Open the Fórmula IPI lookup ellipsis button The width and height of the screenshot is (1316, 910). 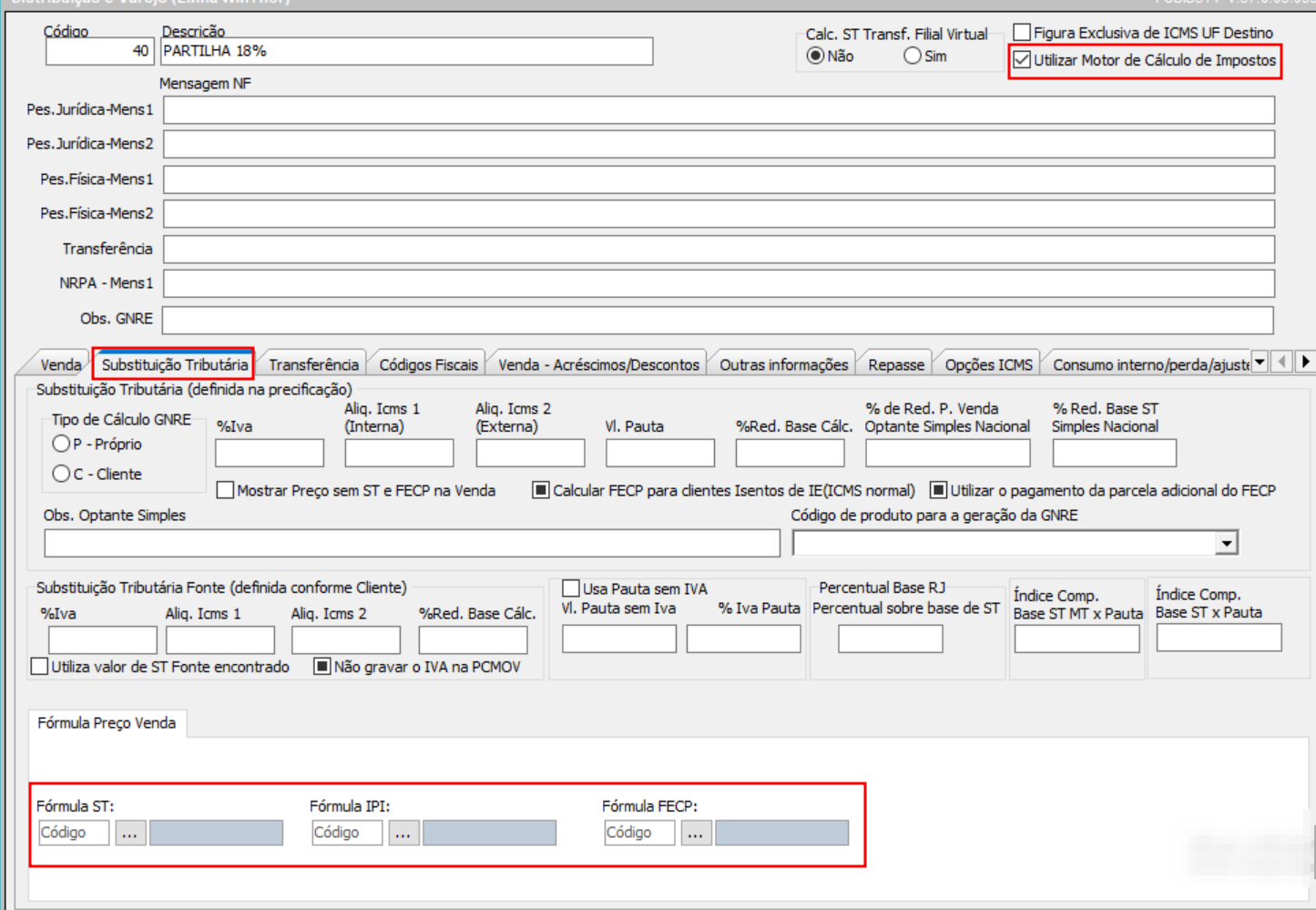coord(403,833)
